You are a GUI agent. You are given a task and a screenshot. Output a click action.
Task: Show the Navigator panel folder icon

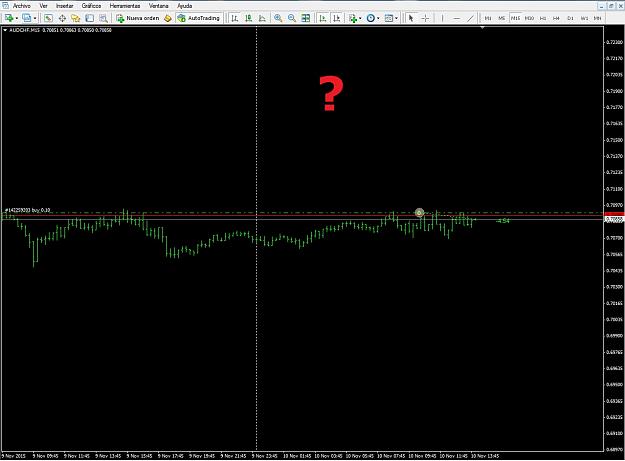[76, 18]
